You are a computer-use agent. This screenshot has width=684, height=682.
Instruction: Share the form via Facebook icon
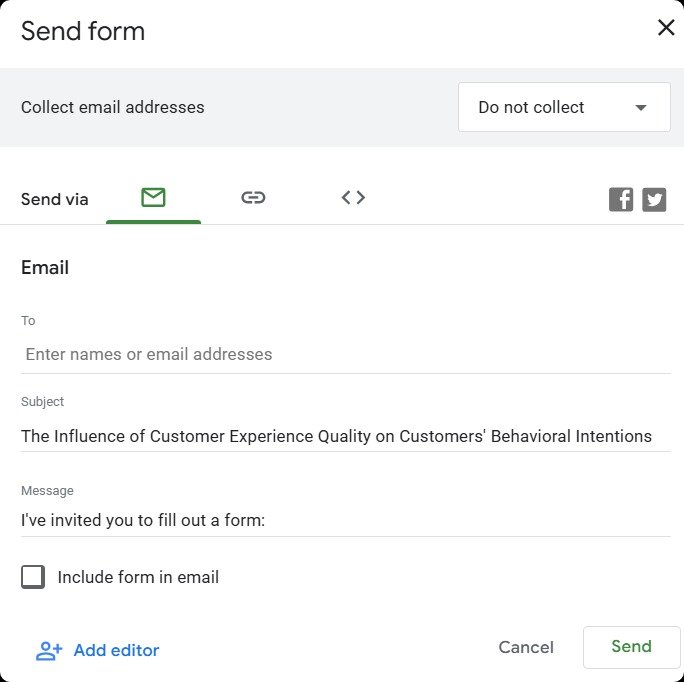click(x=621, y=199)
